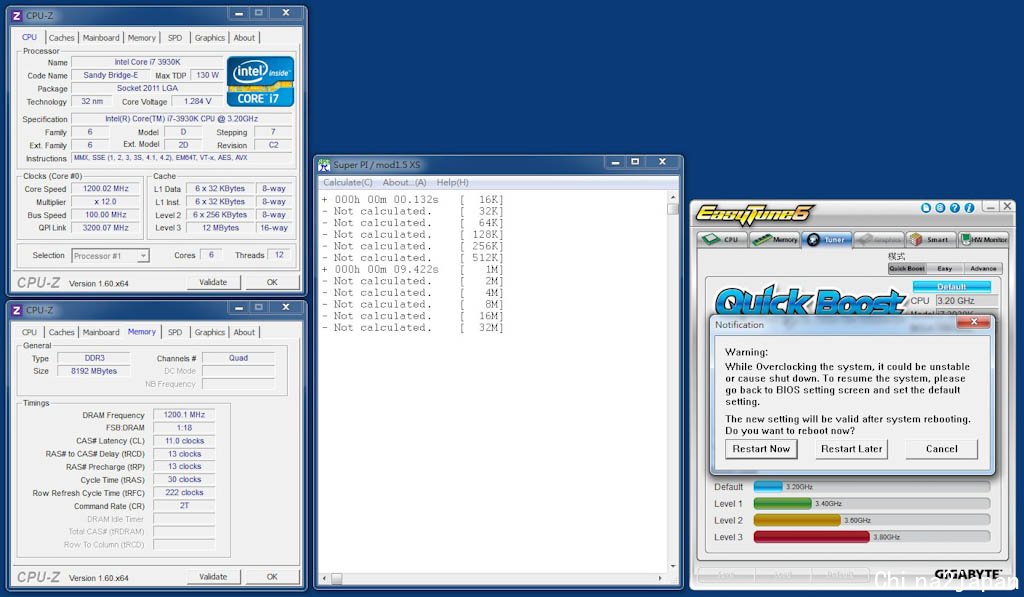Click the Super PI vertical scrollbar down arrow

673,566
